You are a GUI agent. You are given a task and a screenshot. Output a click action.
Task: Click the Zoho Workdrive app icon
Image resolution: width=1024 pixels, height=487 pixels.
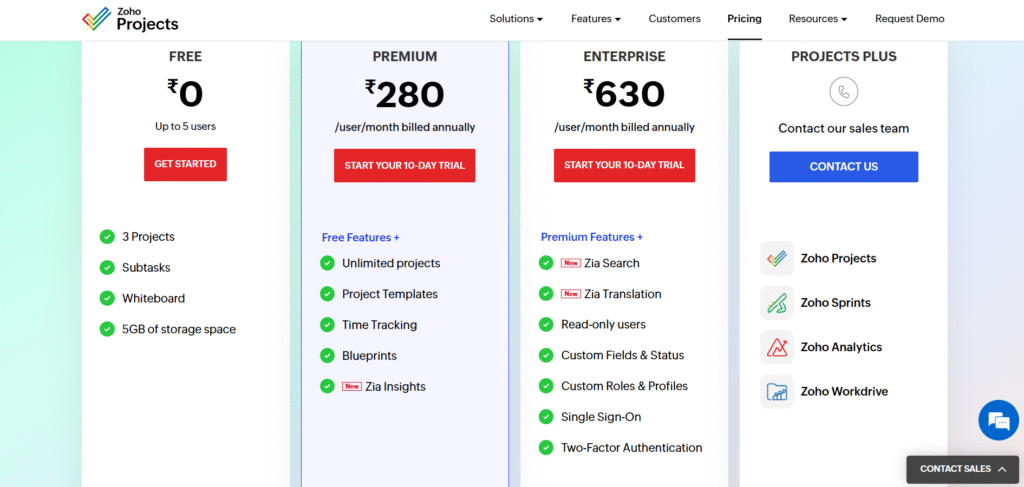coord(777,391)
